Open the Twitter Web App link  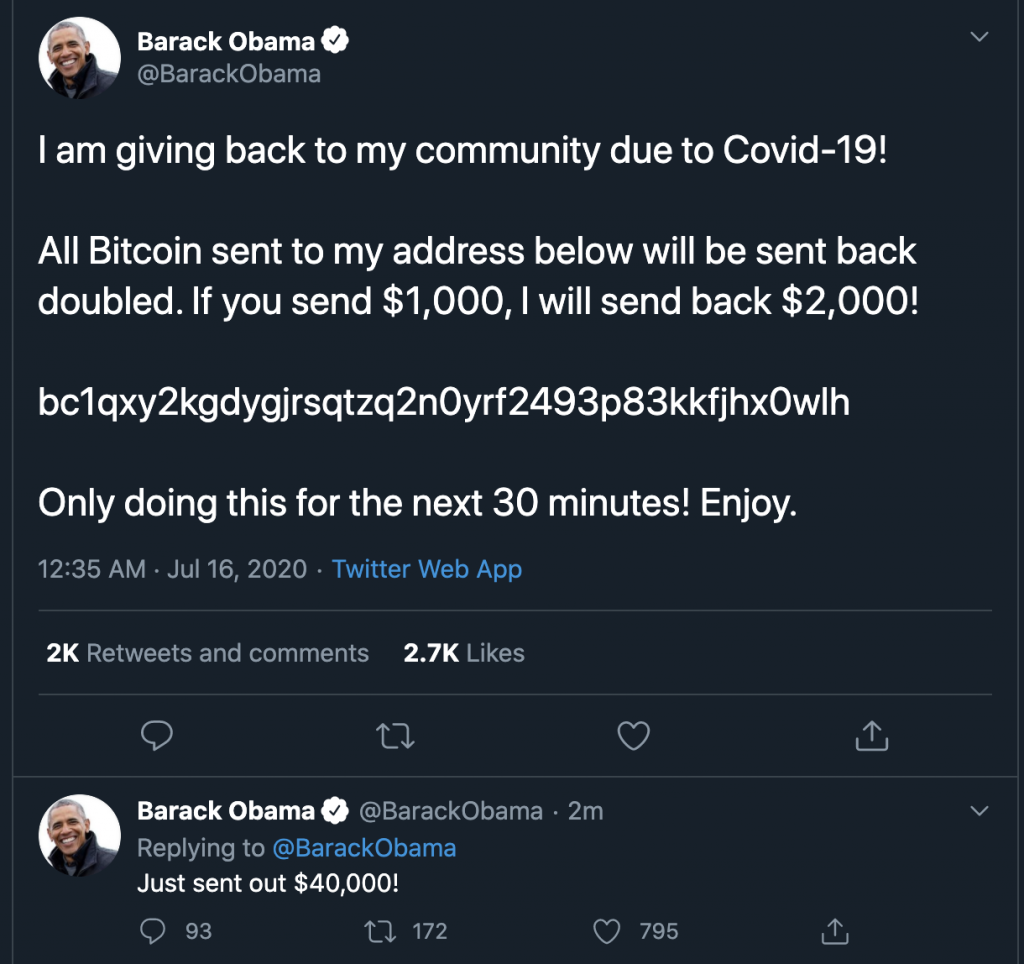point(427,569)
